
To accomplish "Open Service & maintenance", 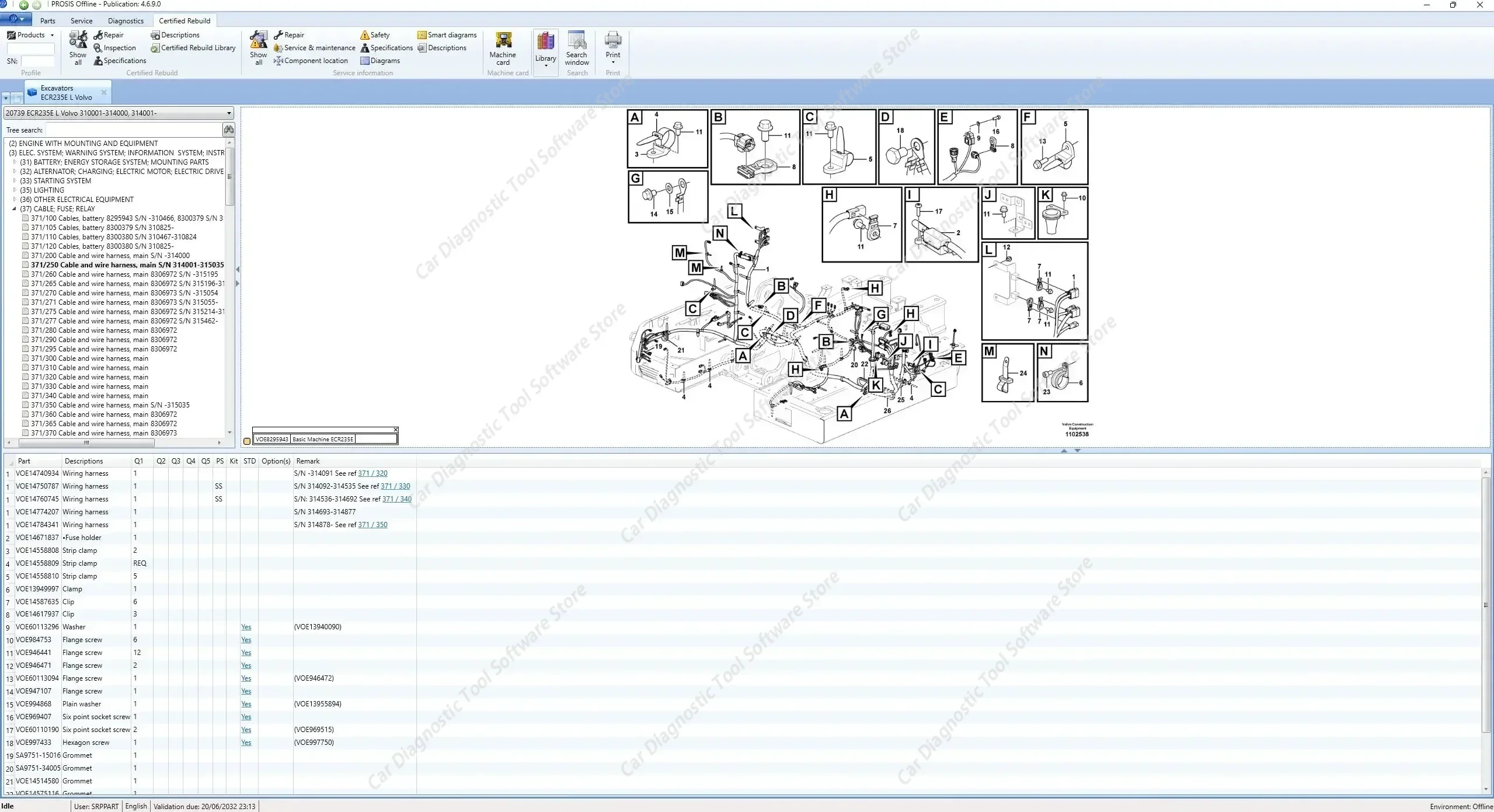I will coord(315,48).
